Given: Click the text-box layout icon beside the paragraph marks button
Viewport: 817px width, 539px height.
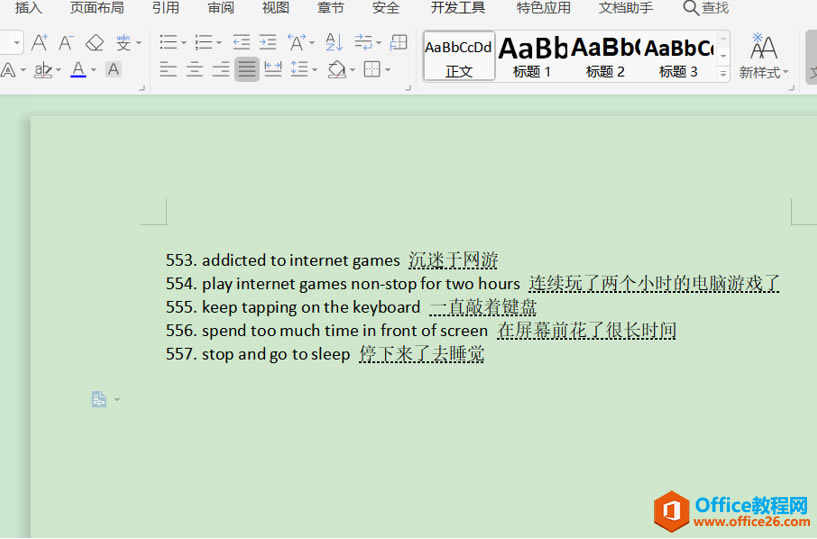Looking at the screenshot, I should pyautogui.click(x=399, y=42).
